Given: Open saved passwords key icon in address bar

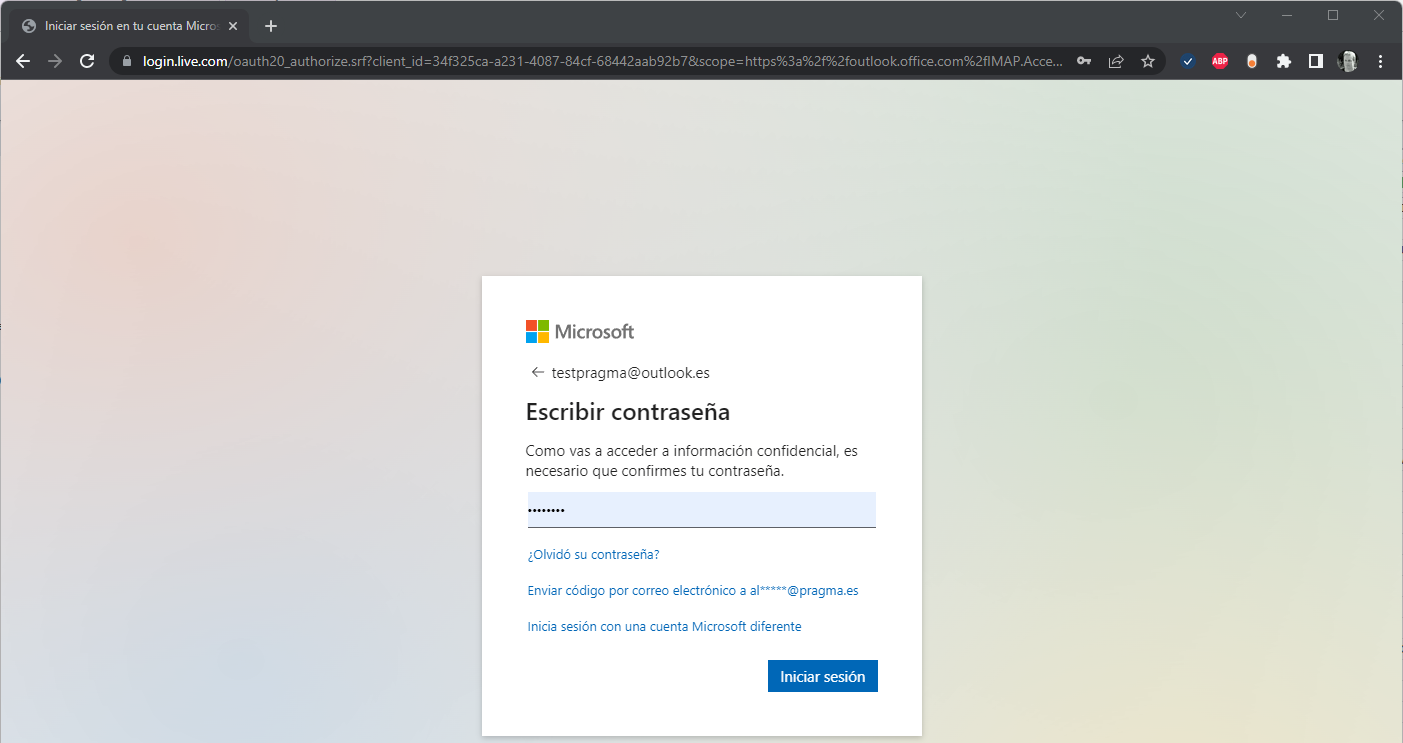Looking at the screenshot, I should tap(1084, 61).
